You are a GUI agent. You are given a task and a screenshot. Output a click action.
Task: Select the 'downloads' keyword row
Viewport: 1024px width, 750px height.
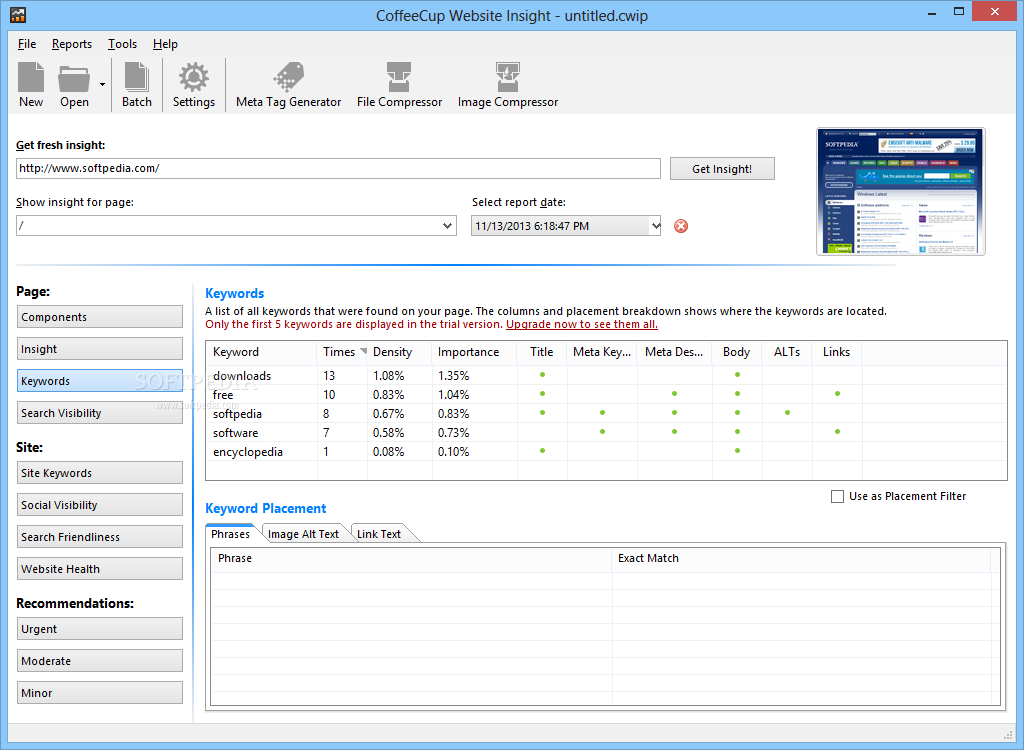(606, 376)
